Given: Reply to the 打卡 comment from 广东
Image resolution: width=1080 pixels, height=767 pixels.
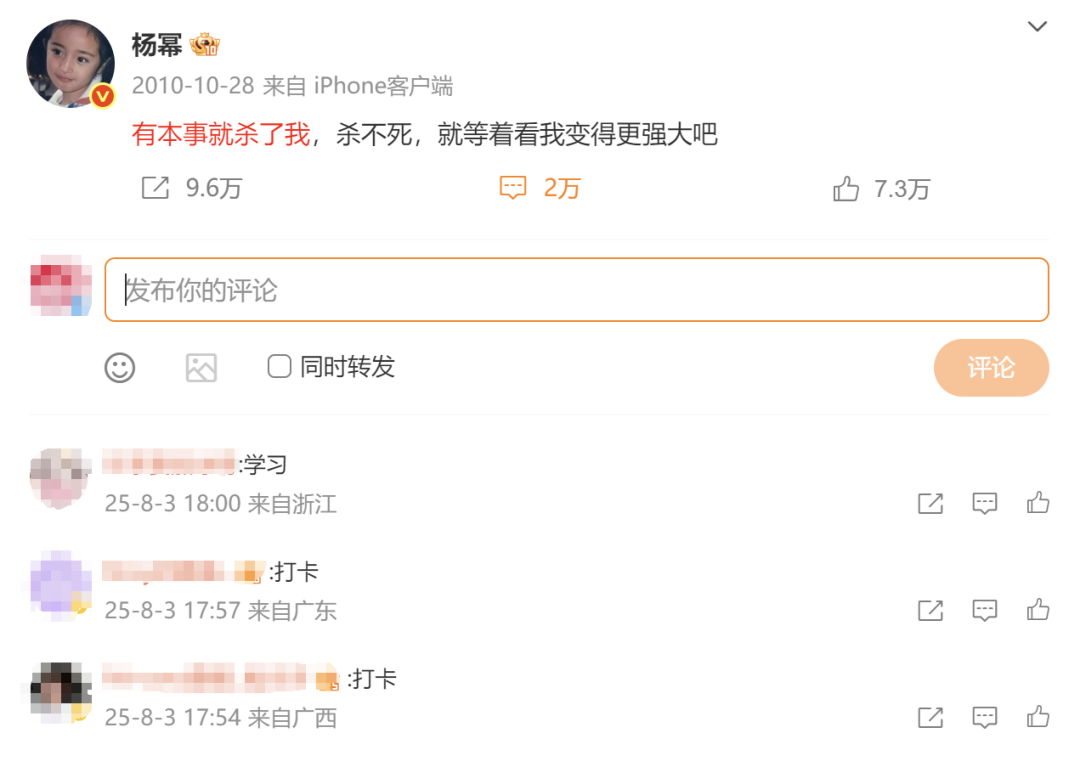Looking at the screenshot, I should coord(984,610).
